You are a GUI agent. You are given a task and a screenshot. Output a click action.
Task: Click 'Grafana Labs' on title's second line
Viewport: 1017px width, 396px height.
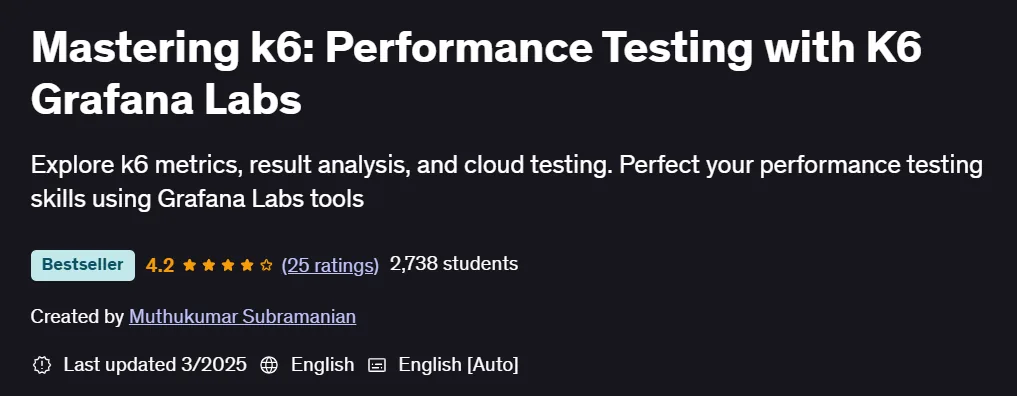coord(166,99)
